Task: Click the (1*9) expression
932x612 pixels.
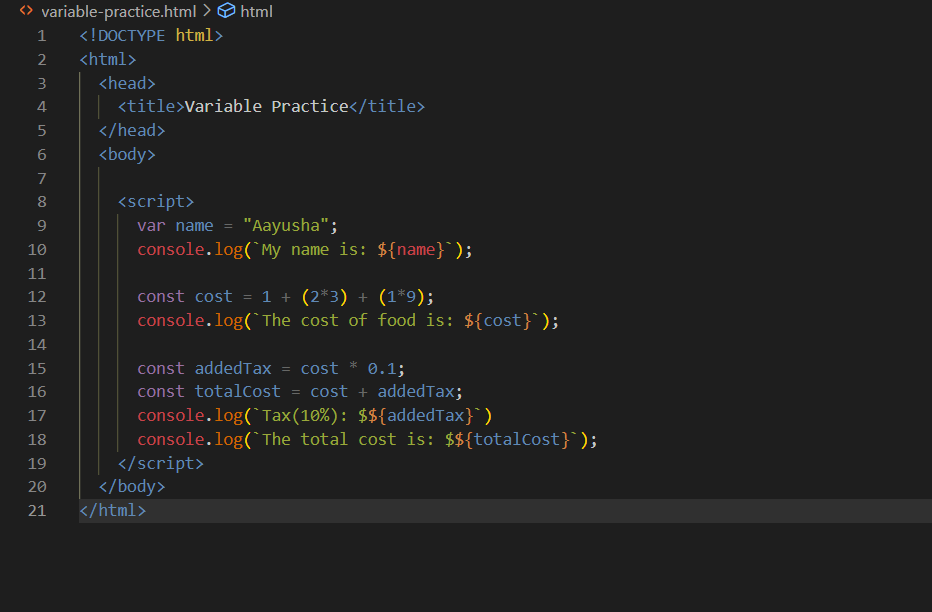Action: tap(401, 297)
